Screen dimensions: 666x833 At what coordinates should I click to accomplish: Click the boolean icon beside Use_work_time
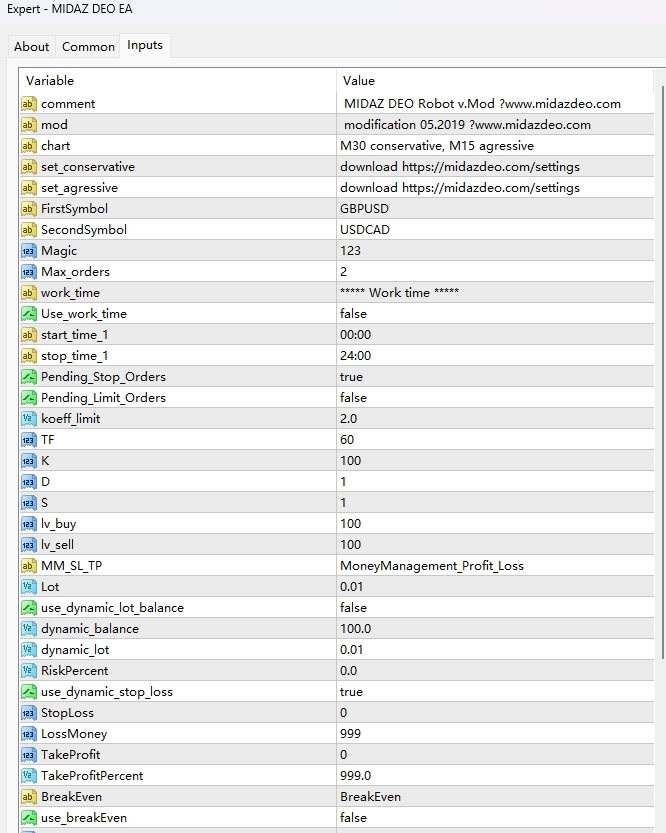pyautogui.click(x=29, y=314)
